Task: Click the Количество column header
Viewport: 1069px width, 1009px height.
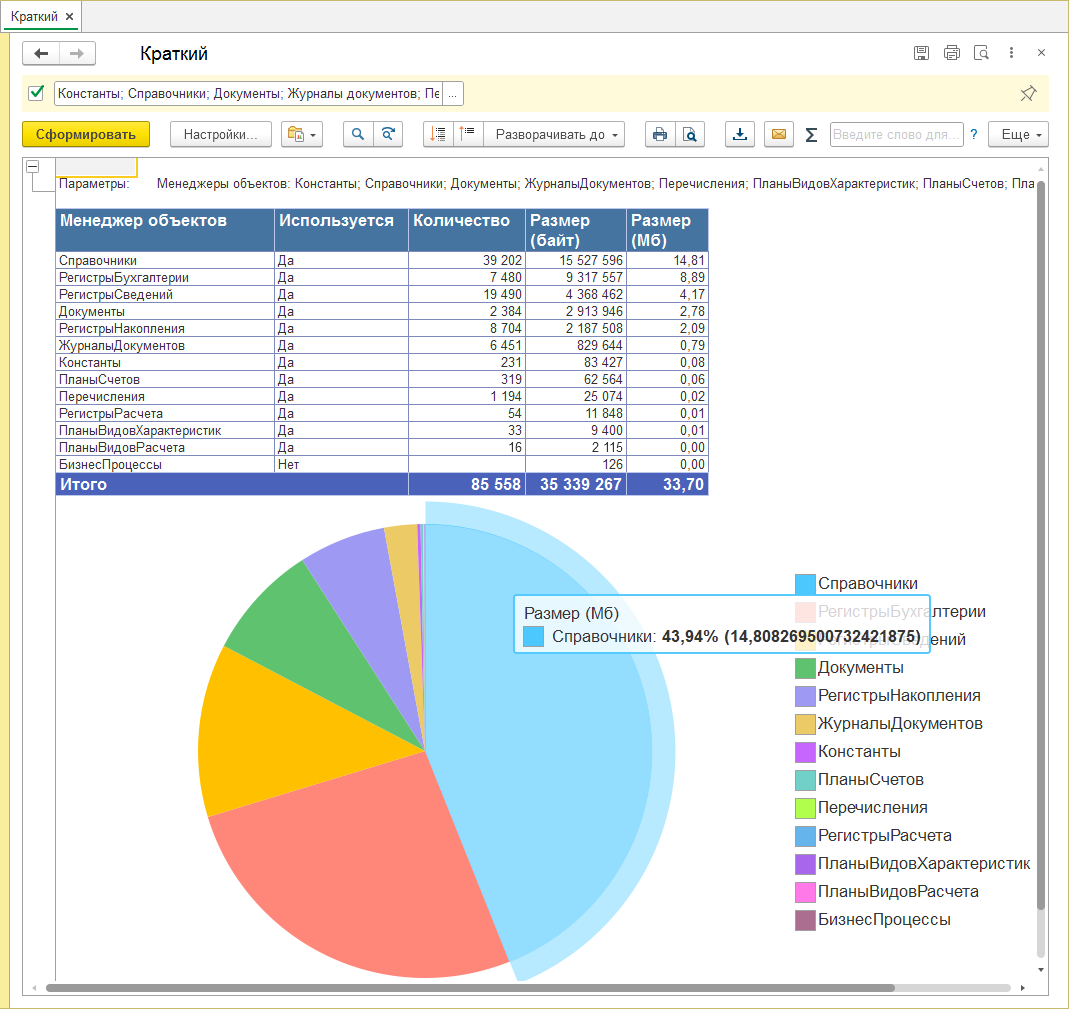Action: click(x=467, y=230)
